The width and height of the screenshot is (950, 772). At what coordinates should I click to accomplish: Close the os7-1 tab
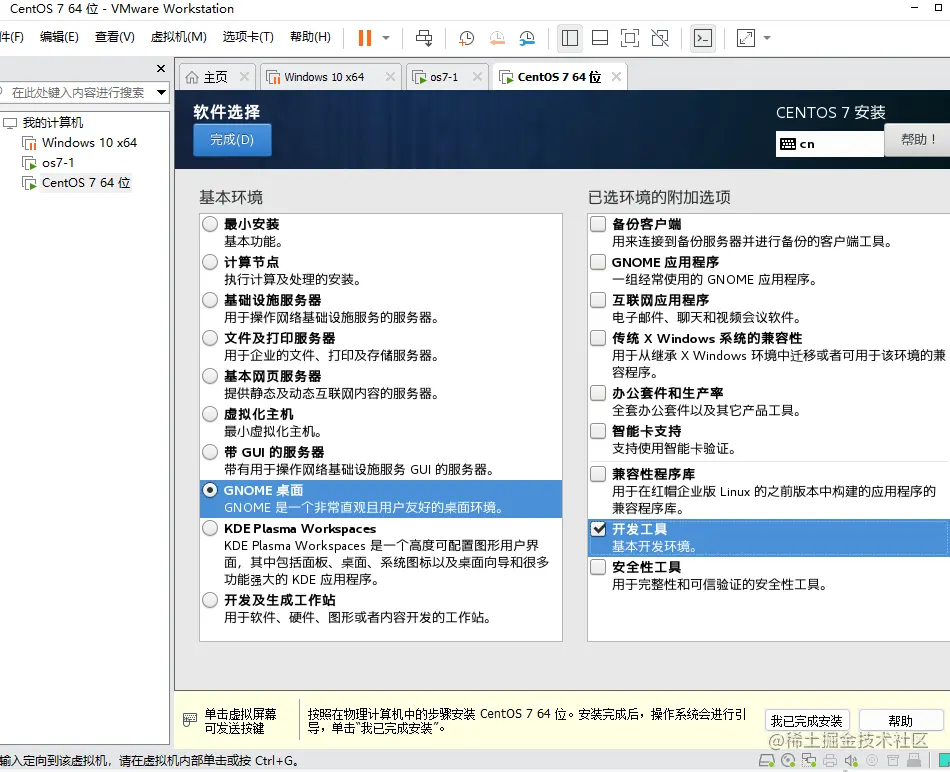tap(477, 77)
